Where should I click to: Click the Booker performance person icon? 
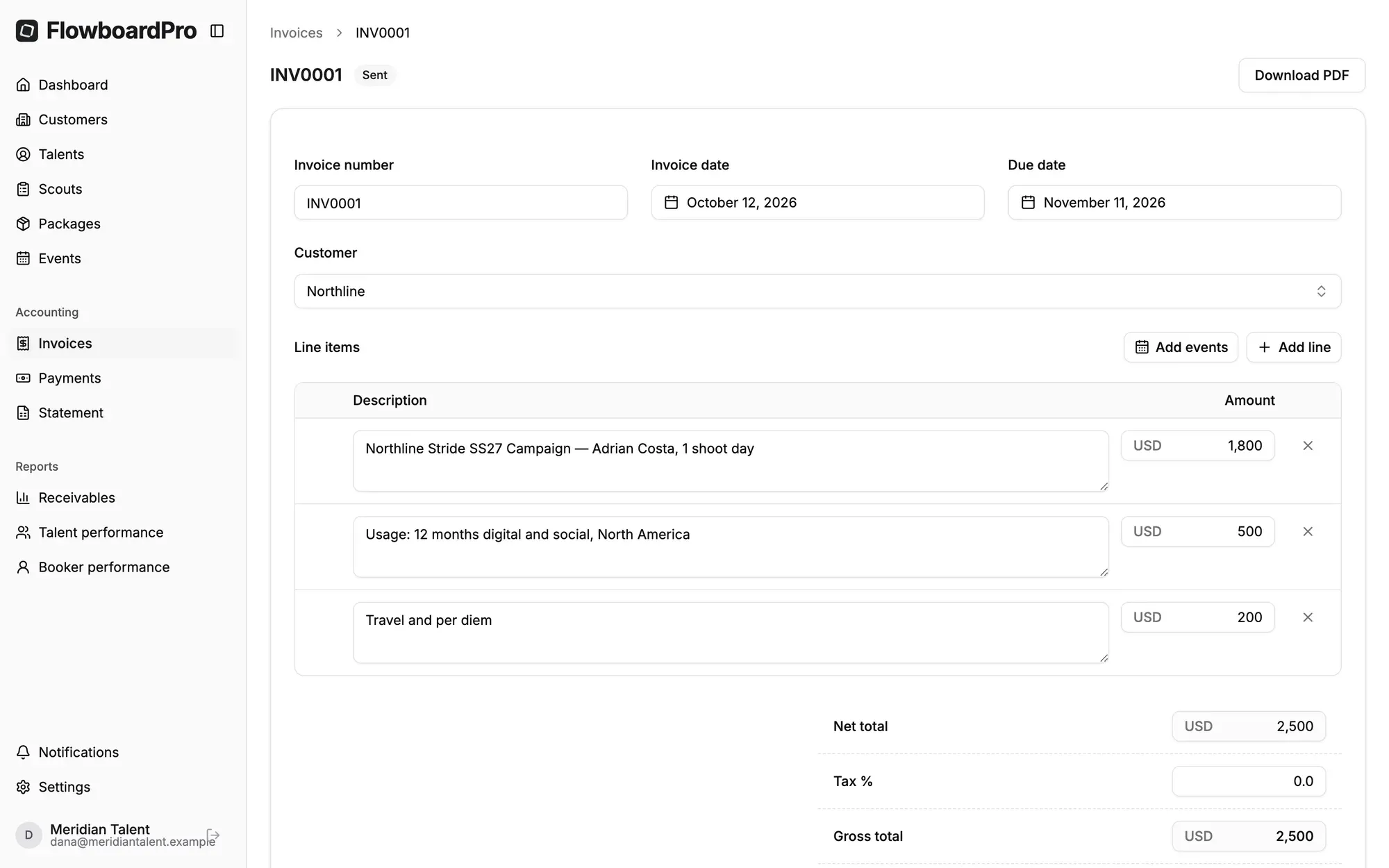pos(24,567)
